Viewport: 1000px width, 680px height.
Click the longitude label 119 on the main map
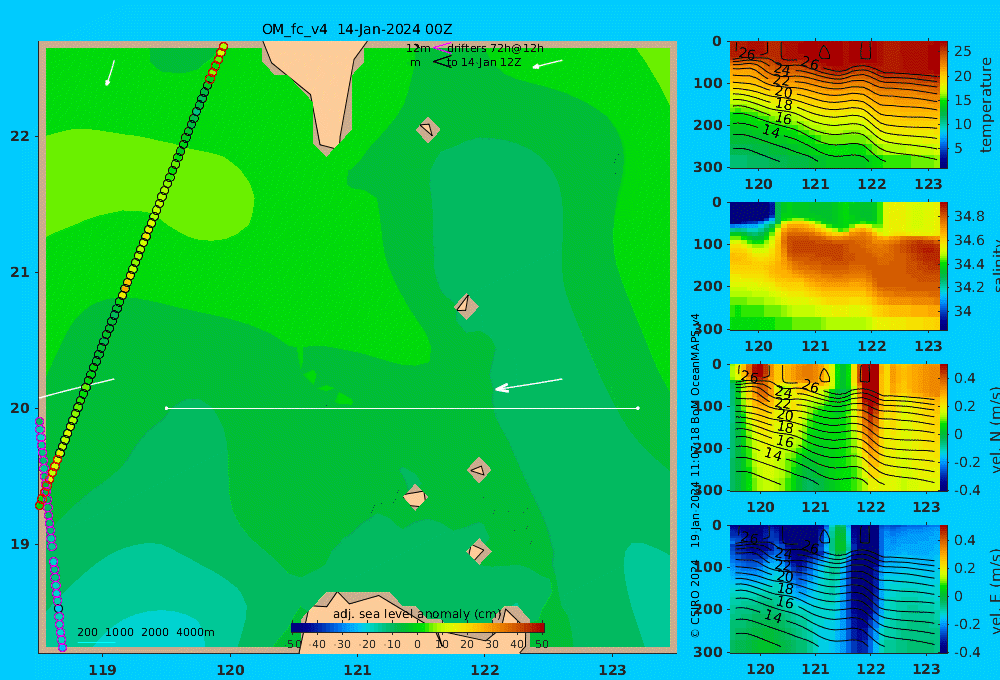coord(102,670)
